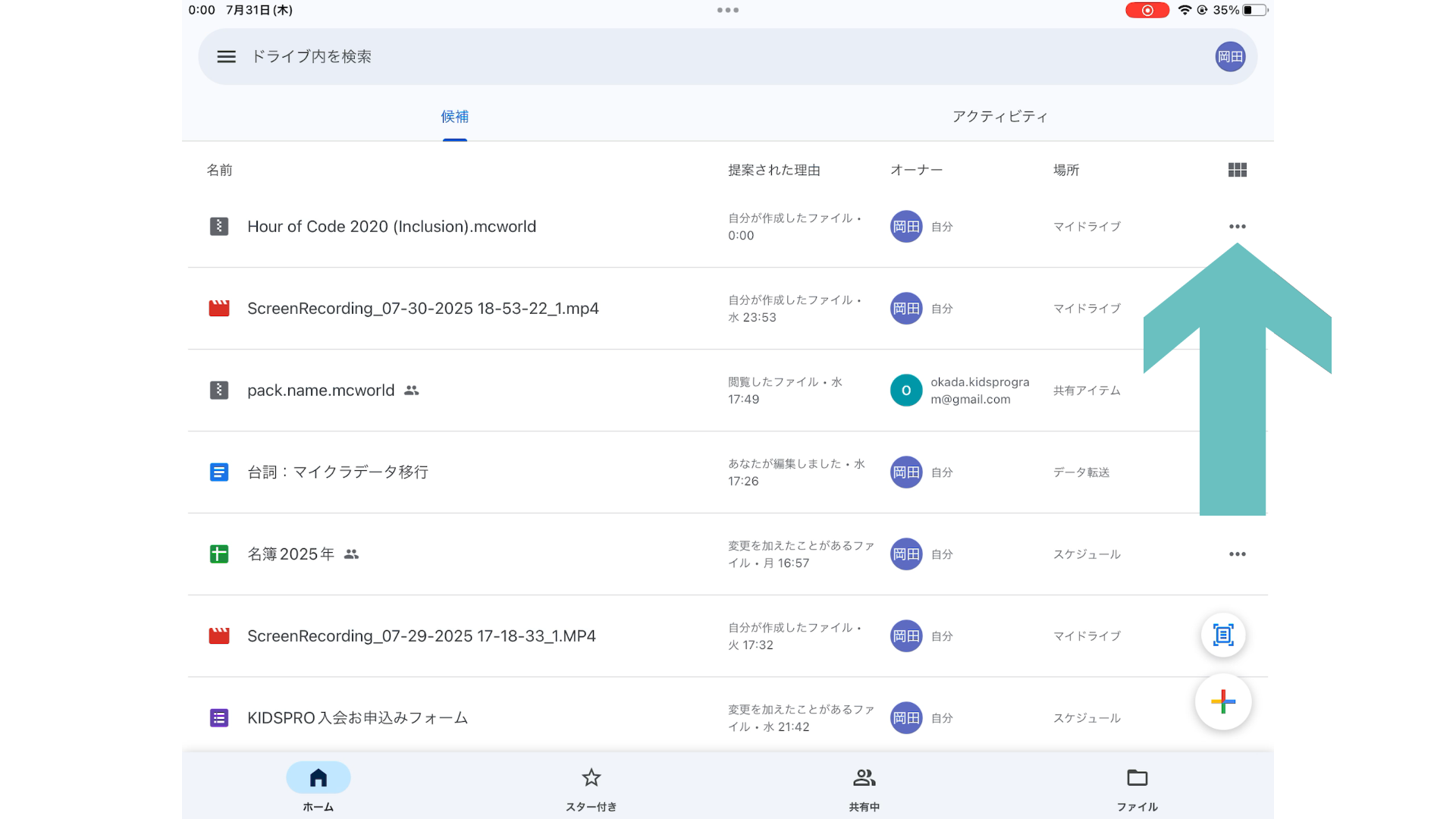Focus the ドライブ内を検索 search field
Viewport: 1456px width, 819px height.
pyautogui.click(x=682, y=57)
